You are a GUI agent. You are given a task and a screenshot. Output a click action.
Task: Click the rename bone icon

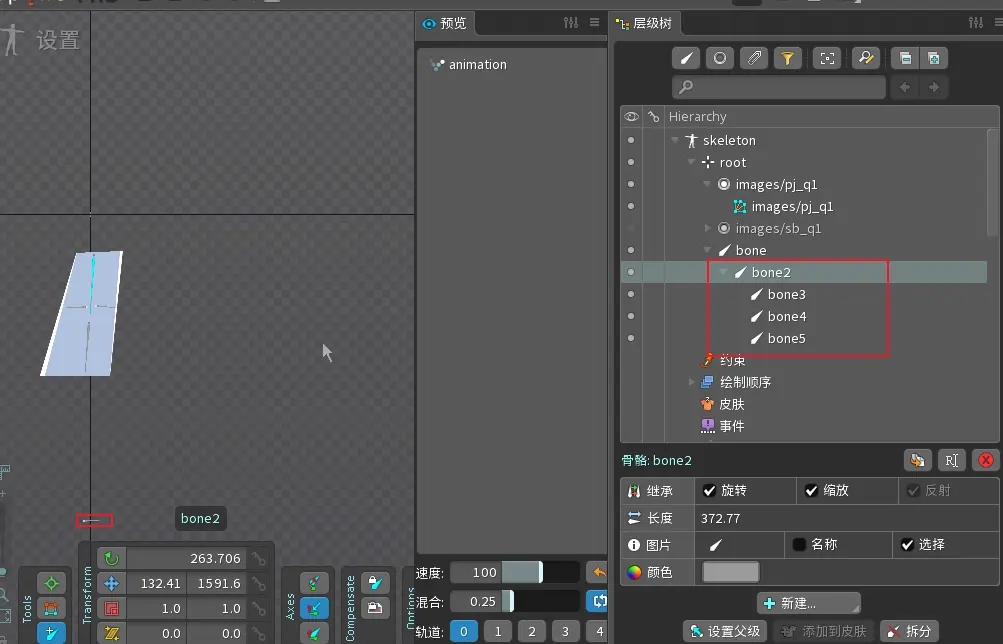(x=952, y=460)
